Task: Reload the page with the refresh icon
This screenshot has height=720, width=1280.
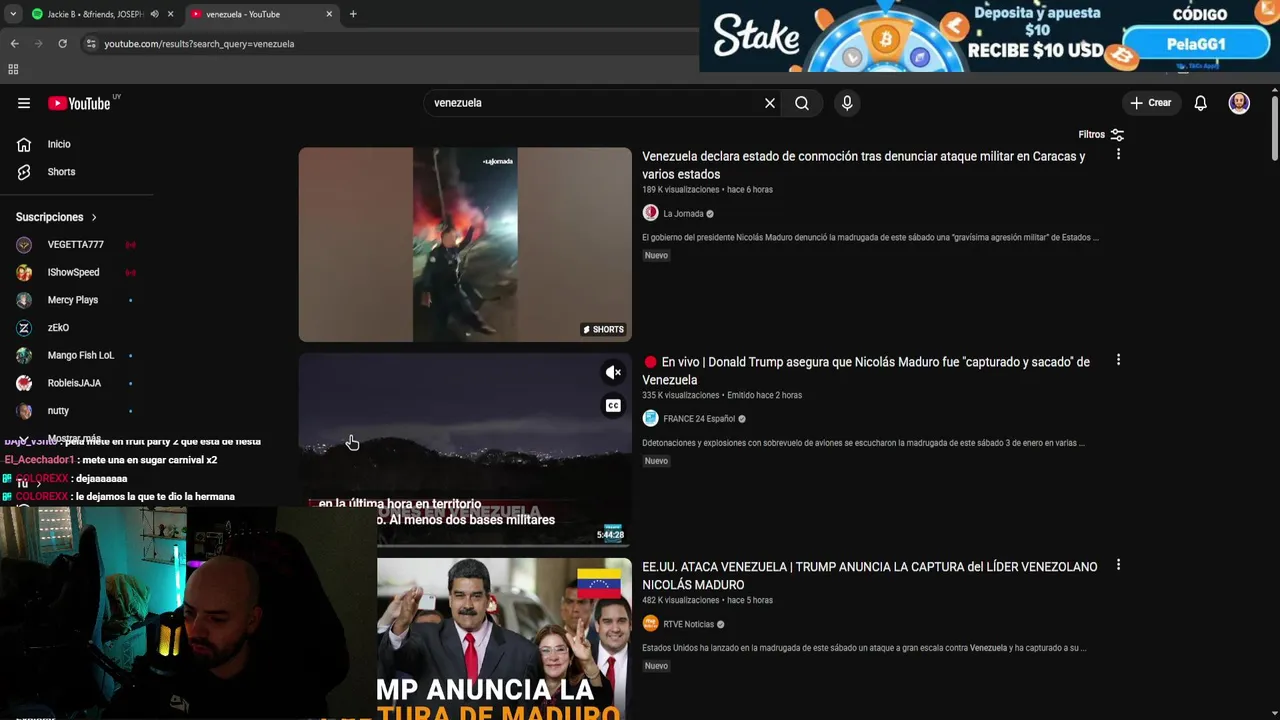Action: [x=62, y=44]
